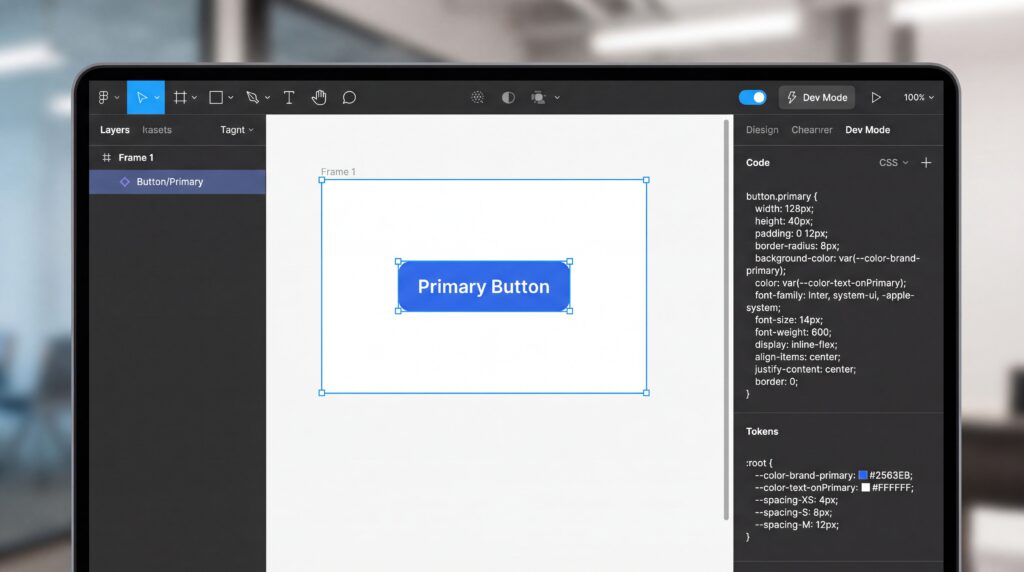Select the Frame tool

tap(180, 97)
